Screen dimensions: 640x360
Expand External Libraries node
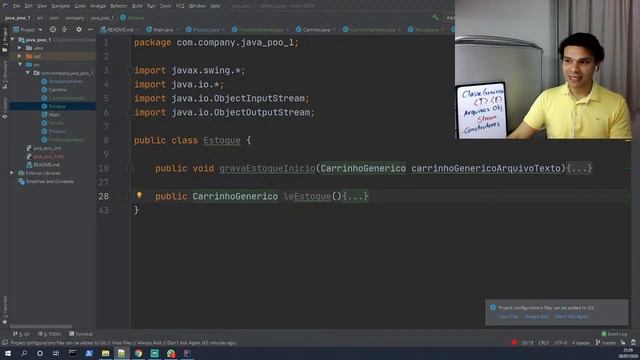(x=12, y=173)
